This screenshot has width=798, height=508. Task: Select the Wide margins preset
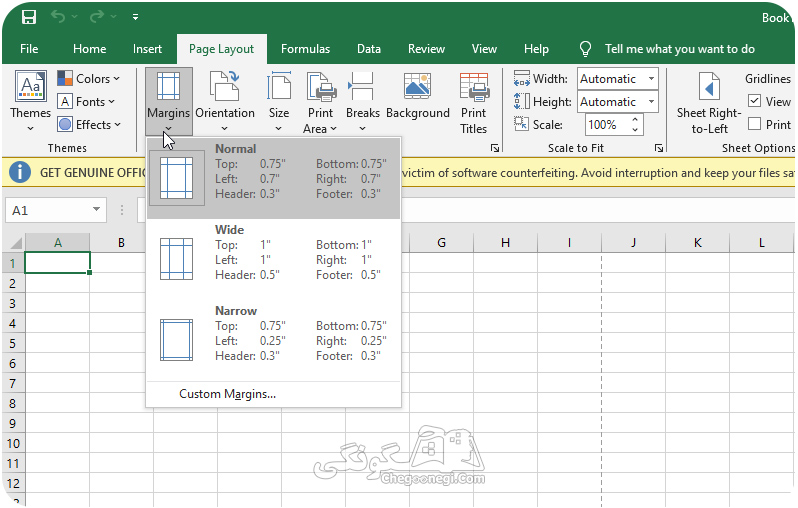pyautogui.click(x=273, y=259)
